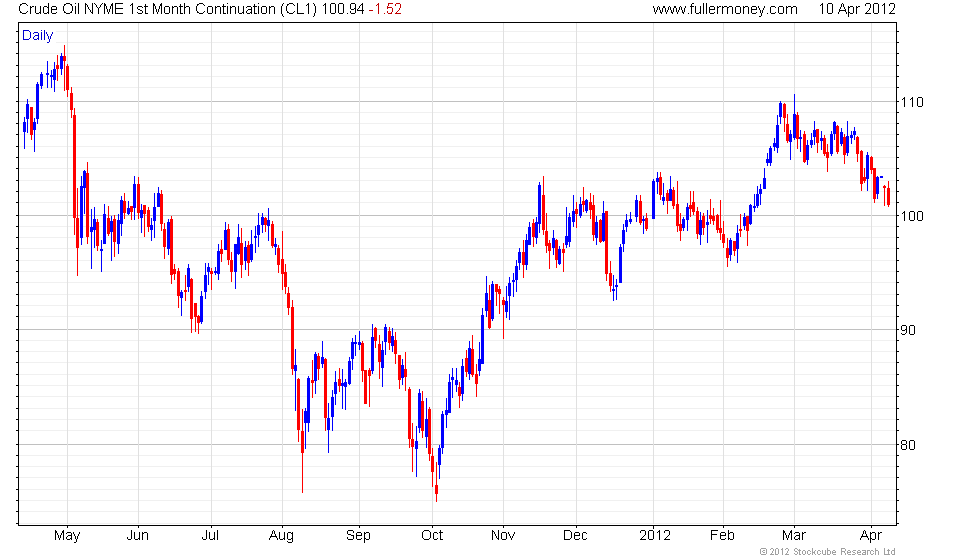Image resolution: width=980 pixels, height=560 pixels.
Task: Click the Nov month label
Action: pyautogui.click(x=503, y=536)
